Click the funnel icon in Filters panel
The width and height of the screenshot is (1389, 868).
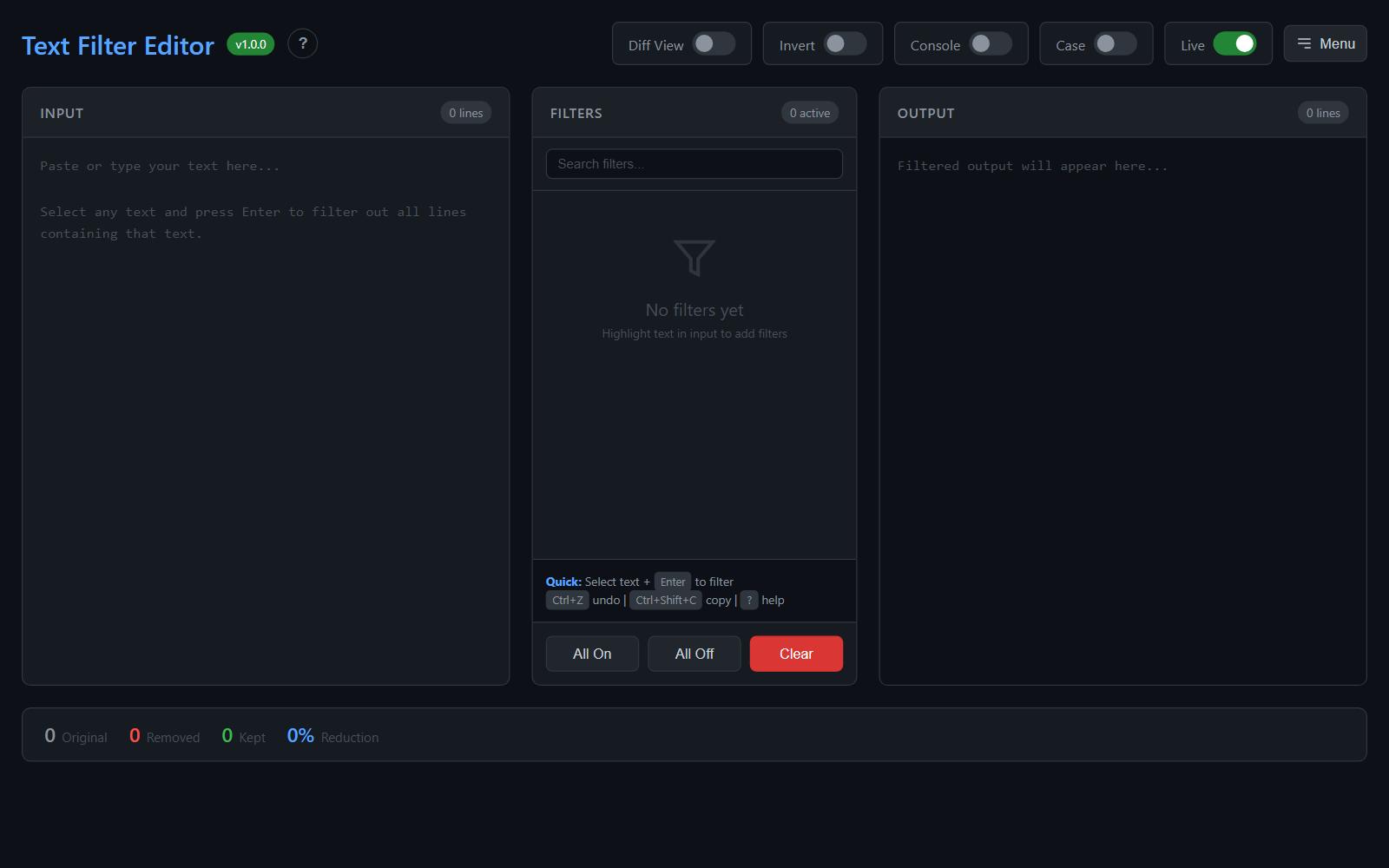(x=694, y=258)
